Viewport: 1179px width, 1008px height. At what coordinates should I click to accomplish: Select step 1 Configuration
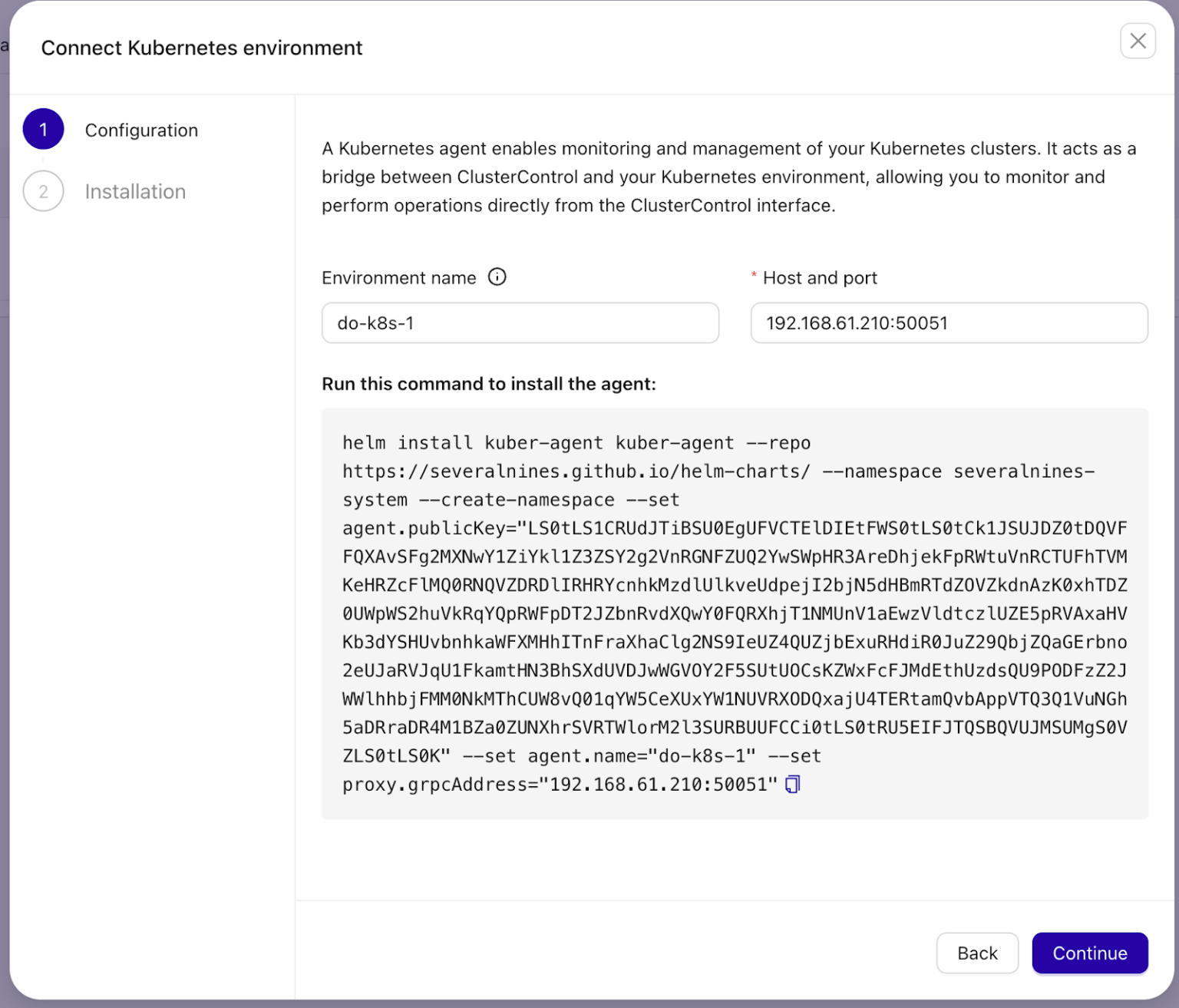(x=111, y=130)
